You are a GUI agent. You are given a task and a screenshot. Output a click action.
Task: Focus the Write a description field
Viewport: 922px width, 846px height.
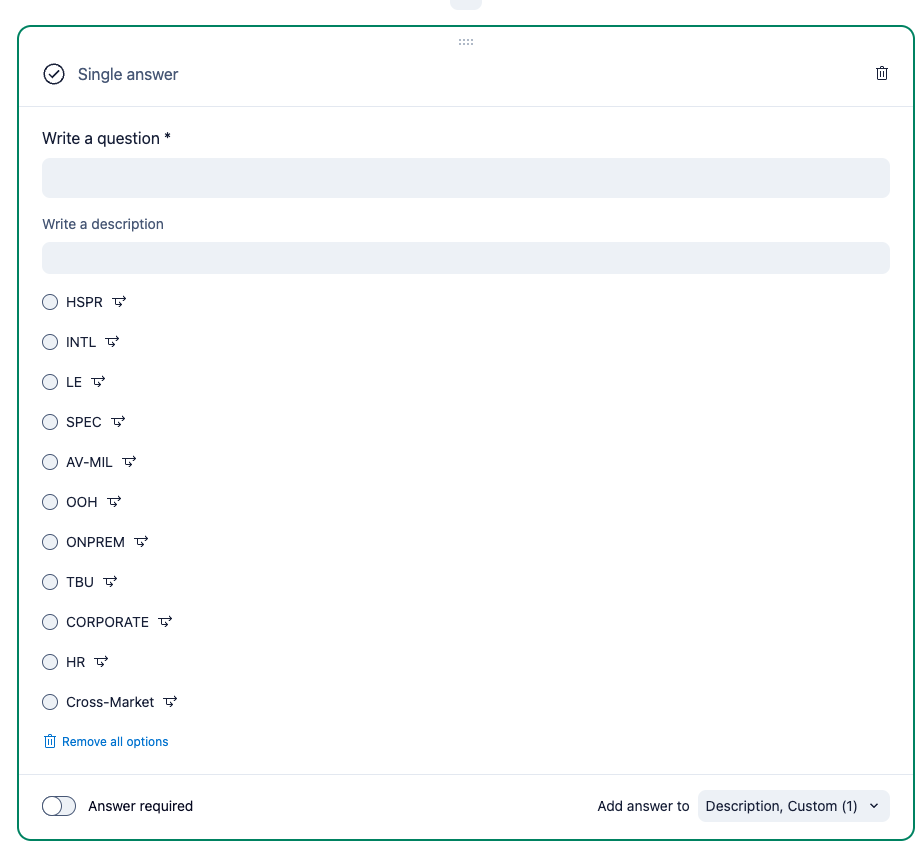click(466, 258)
